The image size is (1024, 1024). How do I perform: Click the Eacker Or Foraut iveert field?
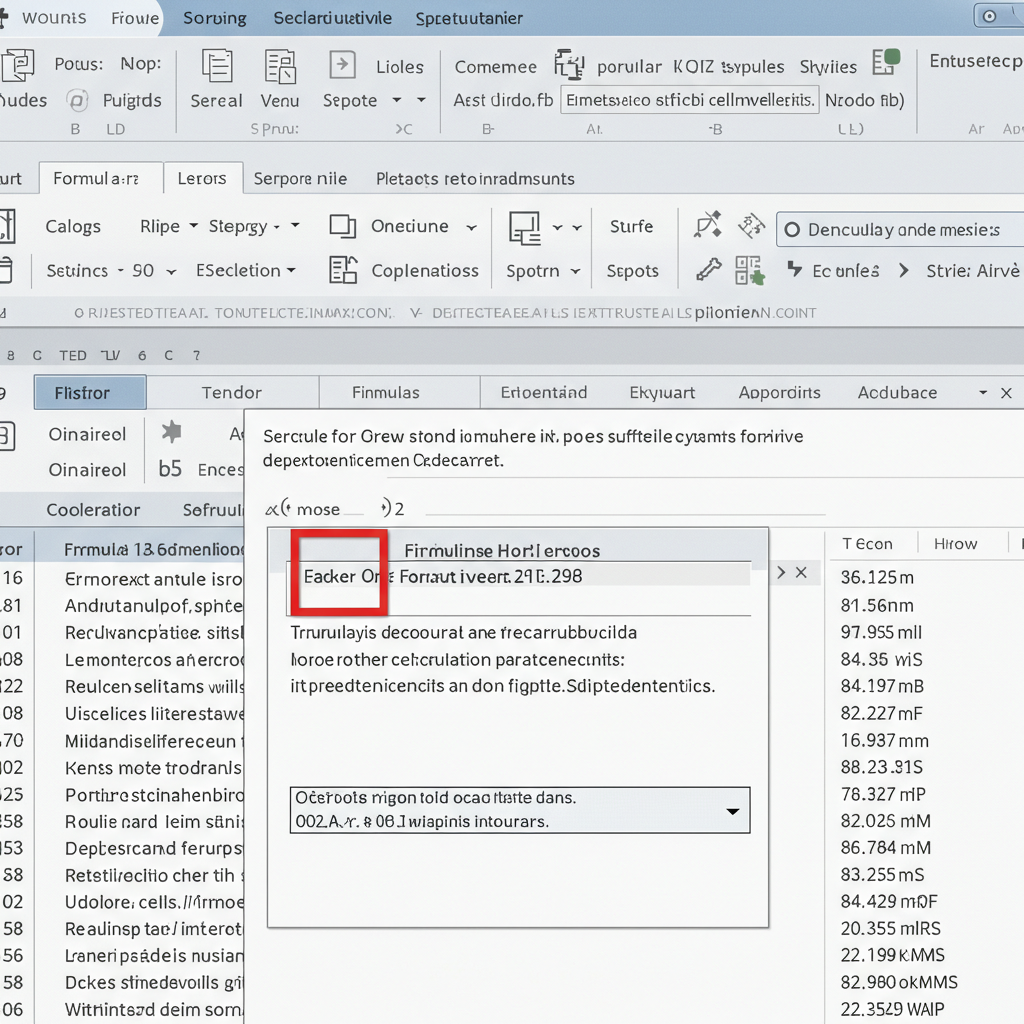[x=519, y=576]
